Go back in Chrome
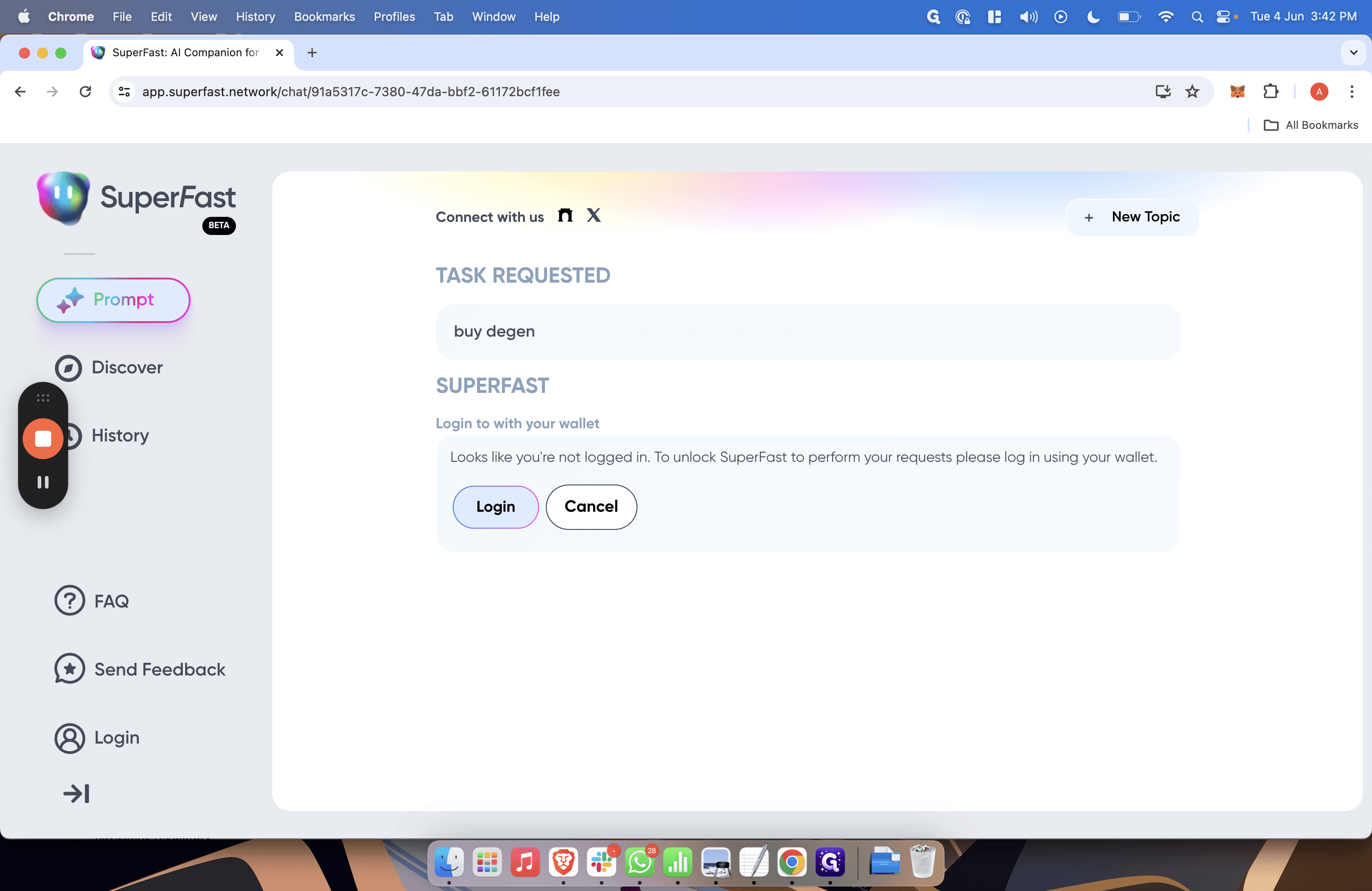The height and width of the screenshot is (891, 1372). click(20, 92)
